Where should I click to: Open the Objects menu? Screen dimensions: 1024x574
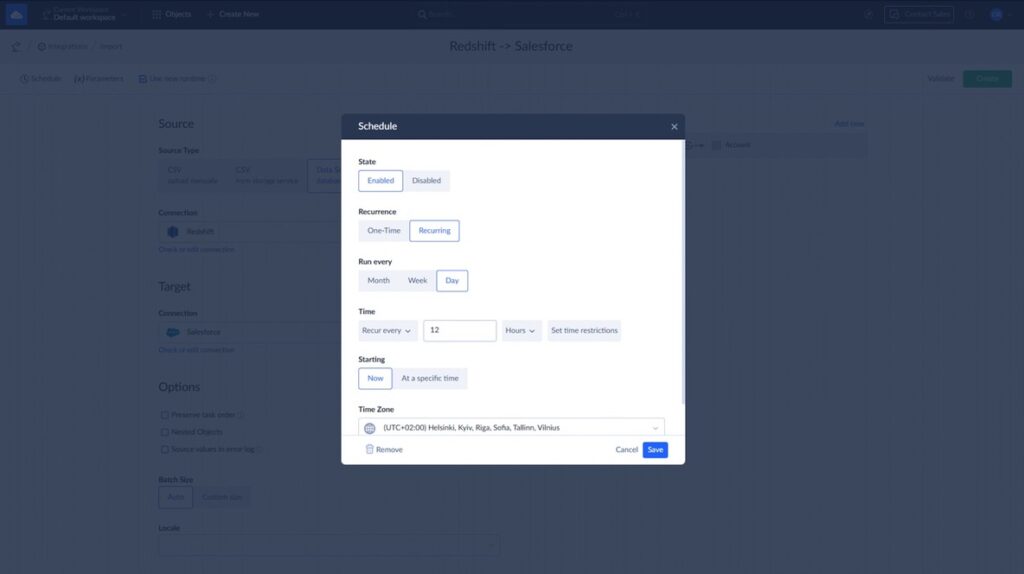pyautogui.click(x=172, y=14)
